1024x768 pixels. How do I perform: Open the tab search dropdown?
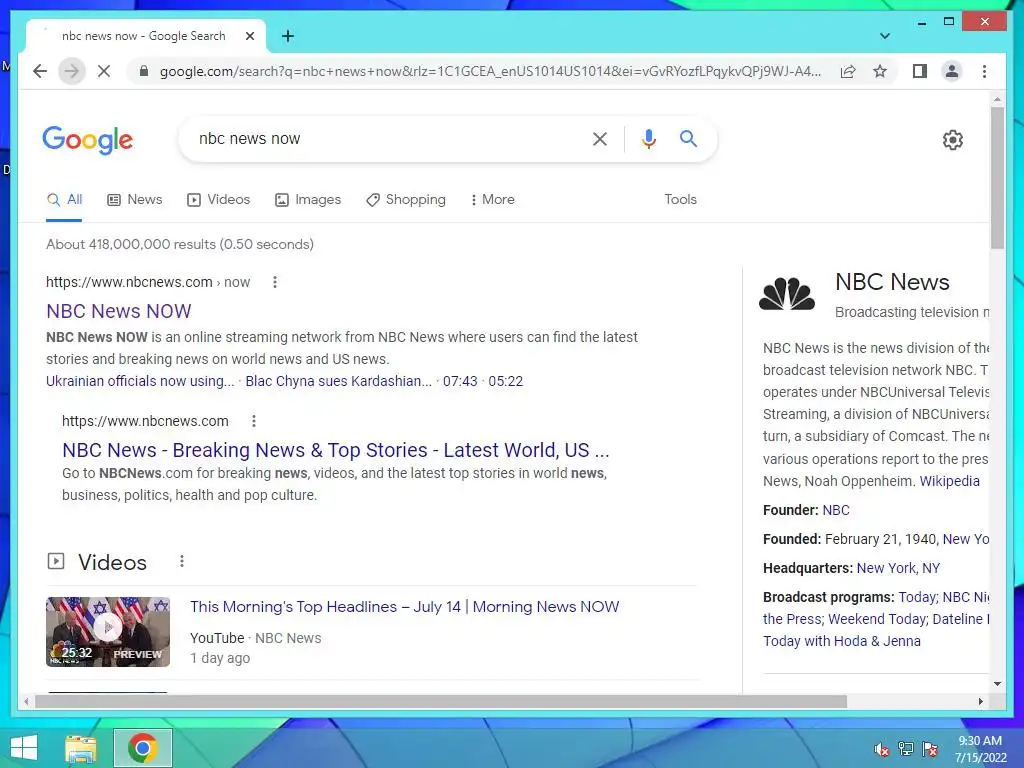[884, 36]
